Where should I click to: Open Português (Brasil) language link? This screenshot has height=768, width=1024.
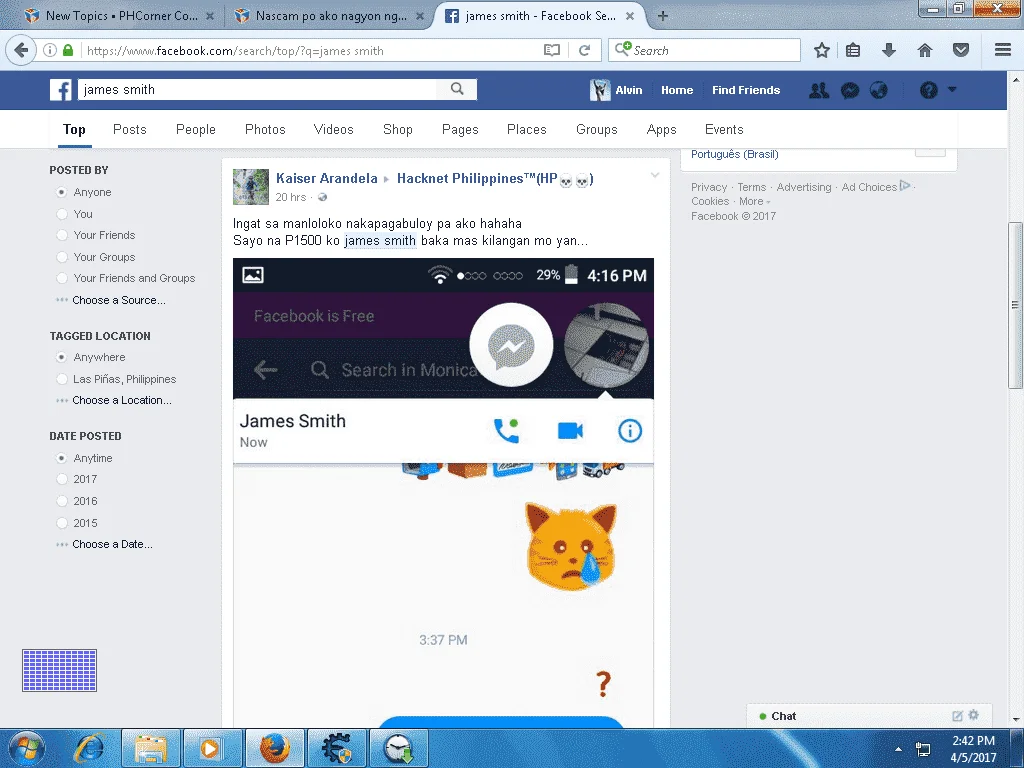point(735,154)
